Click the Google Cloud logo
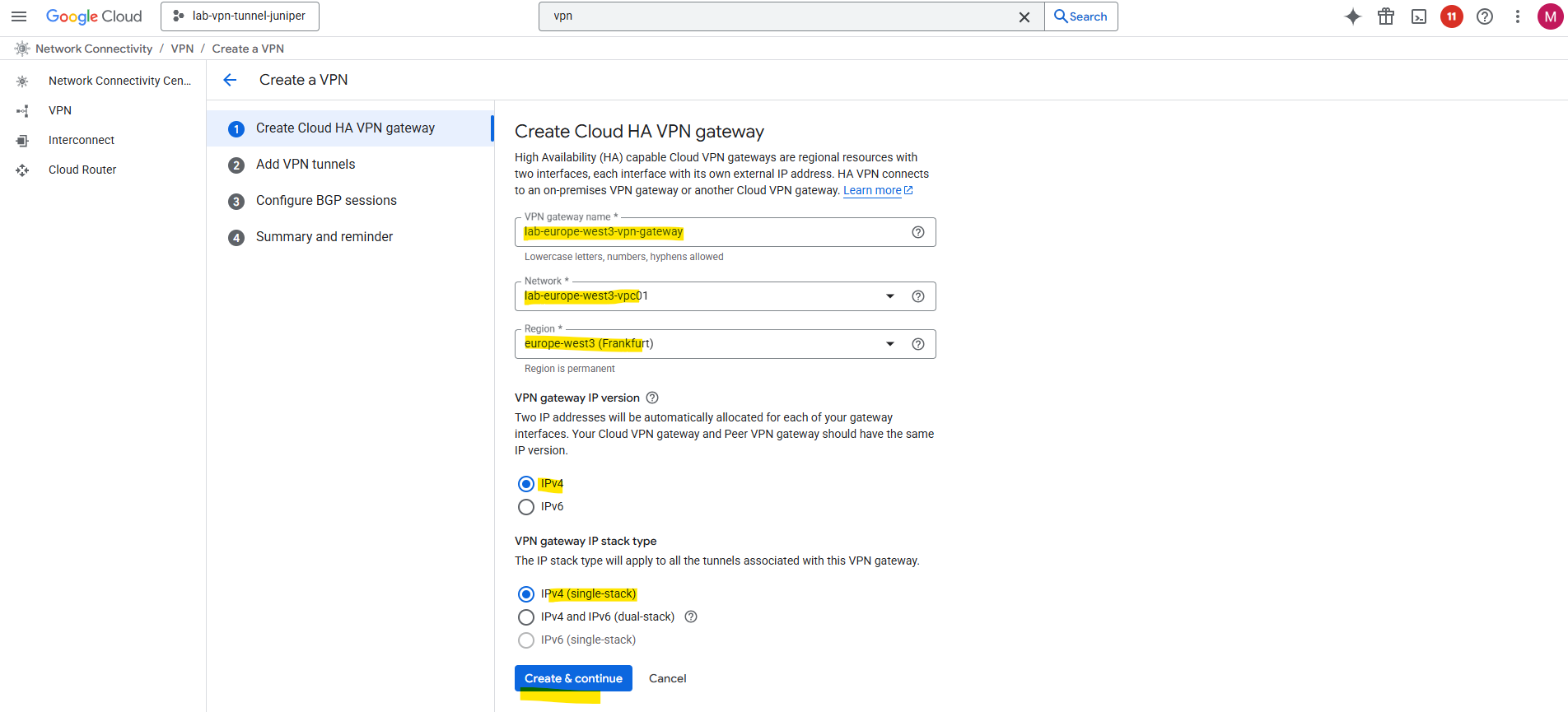Image resolution: width=1568 pixels, height=712 pixels. coord(94,16)
